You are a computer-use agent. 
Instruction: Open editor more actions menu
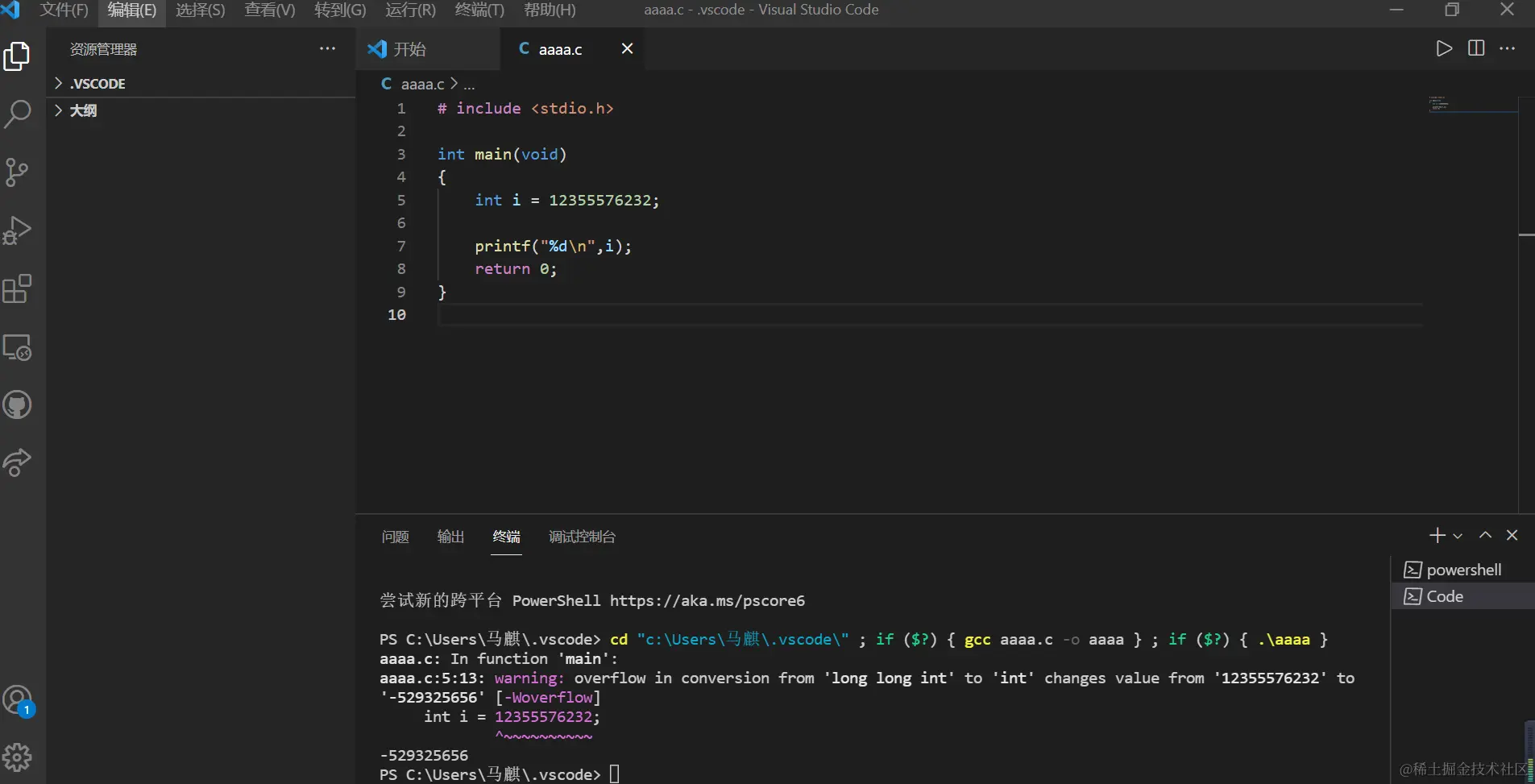tap(1508, 48)
